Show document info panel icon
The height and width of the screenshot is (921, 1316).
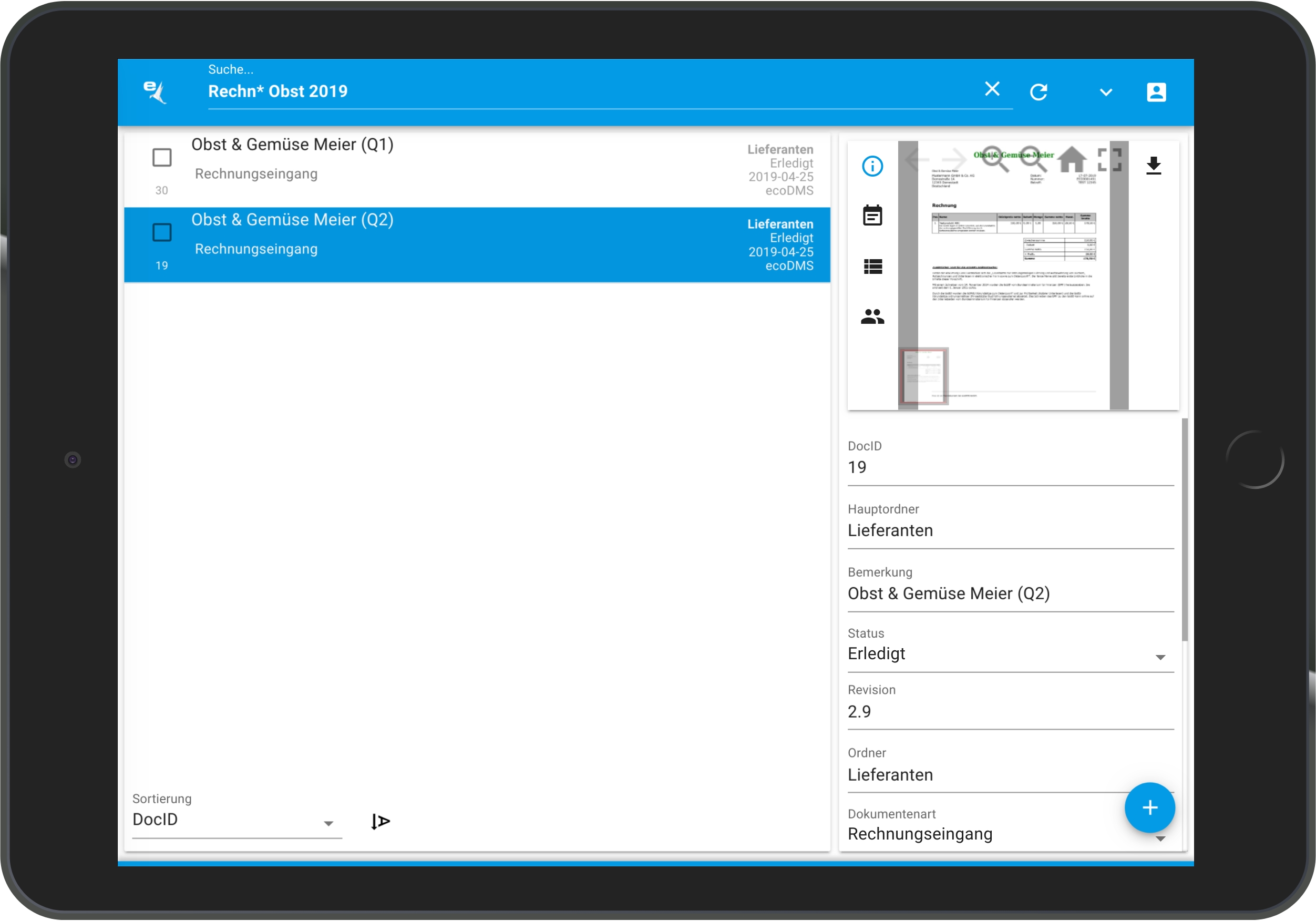coord(872,166)
